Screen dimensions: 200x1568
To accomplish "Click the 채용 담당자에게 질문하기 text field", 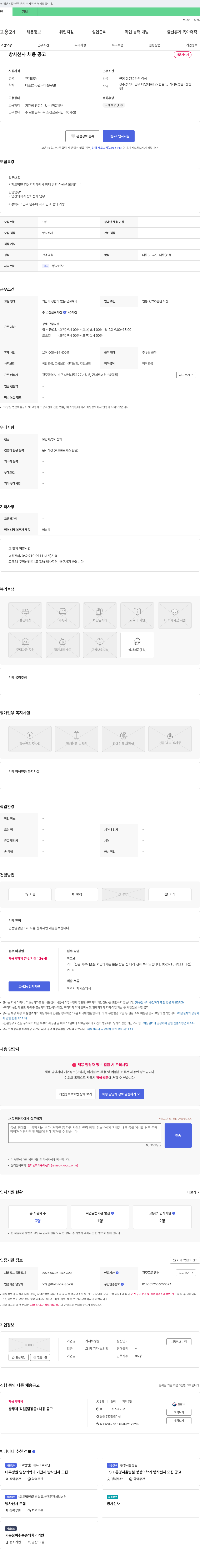I will coord(85,1133).
